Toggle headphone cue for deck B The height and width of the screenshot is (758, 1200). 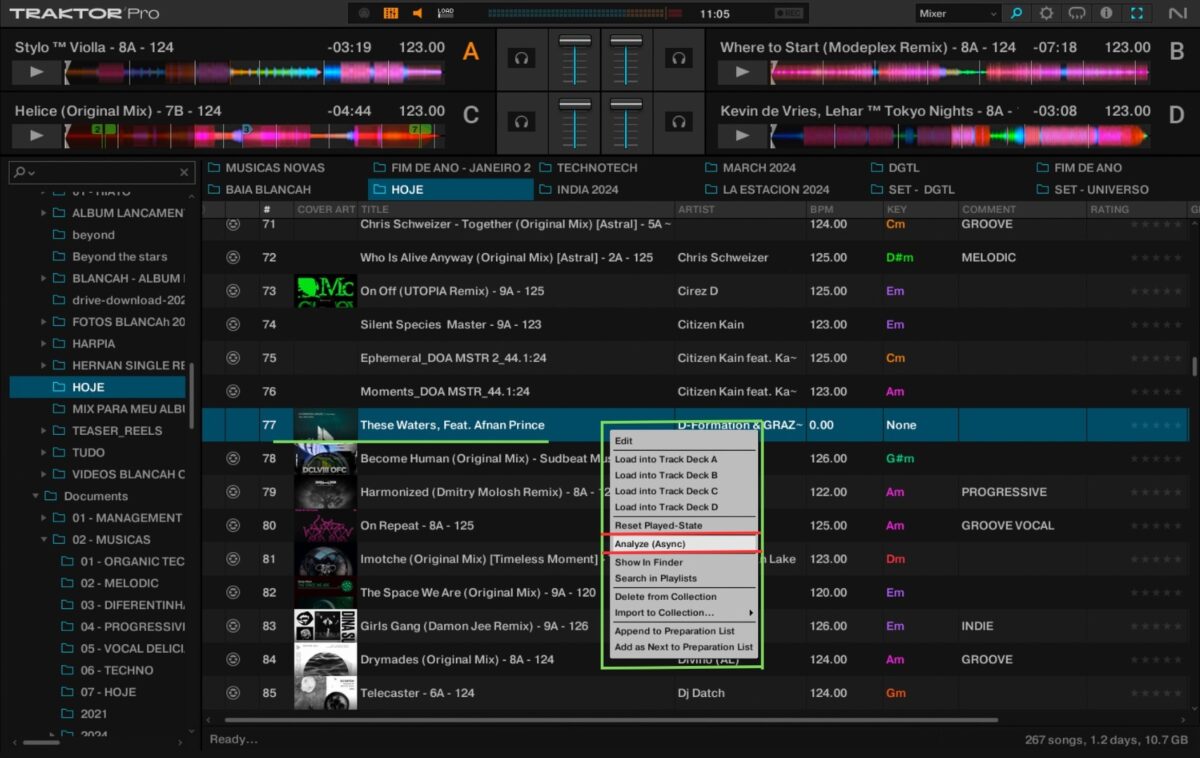coord(680,59)
